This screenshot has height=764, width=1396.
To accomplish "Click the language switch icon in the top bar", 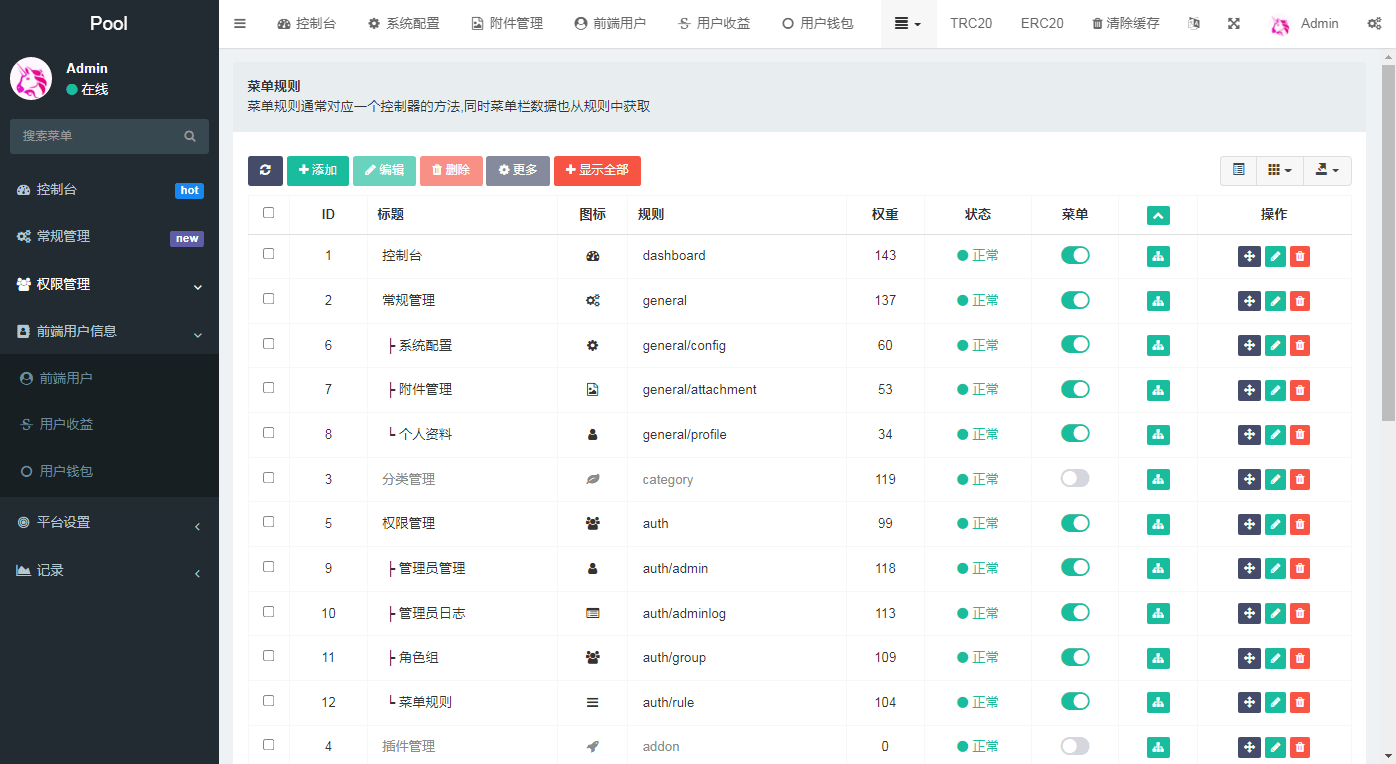I will pyautogui.click(x=1193, y=23).
